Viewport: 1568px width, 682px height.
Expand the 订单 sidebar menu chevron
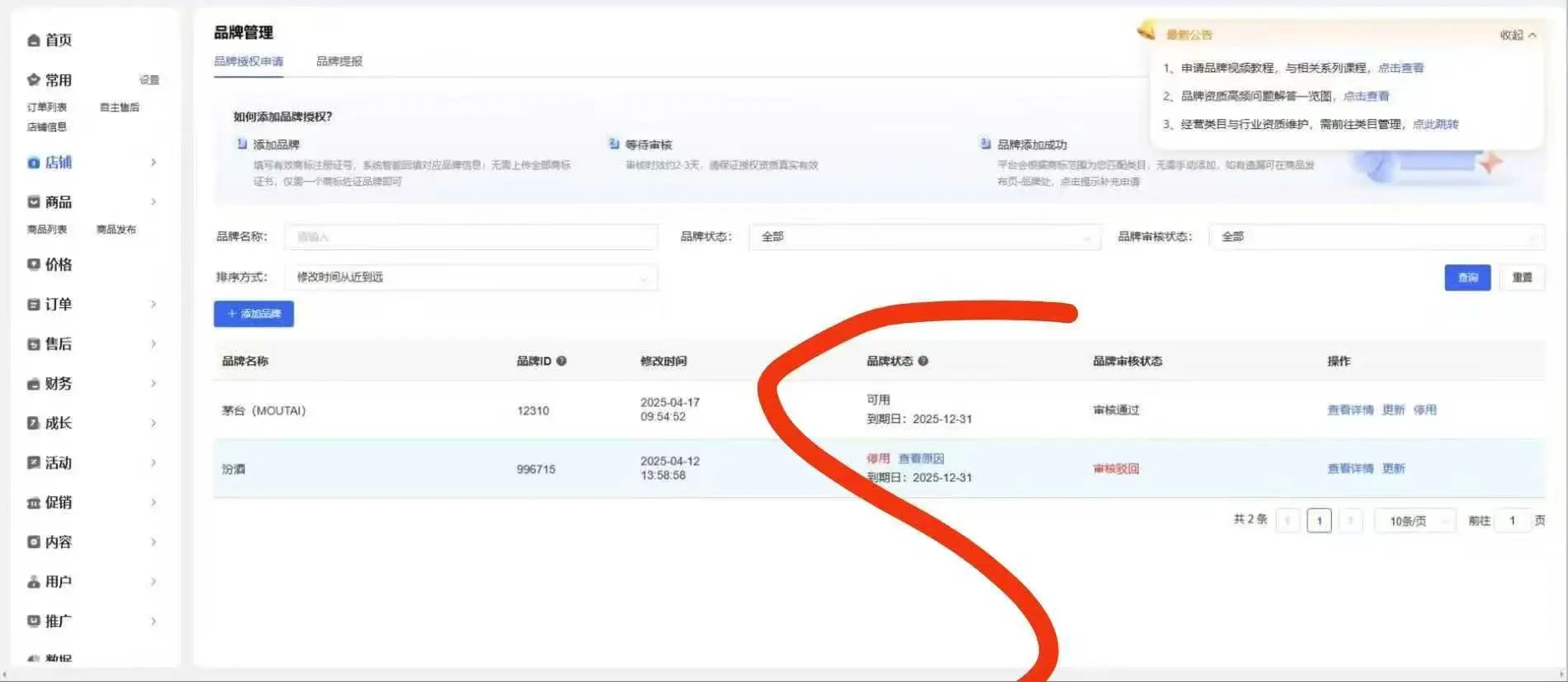[x=153, y=305]
